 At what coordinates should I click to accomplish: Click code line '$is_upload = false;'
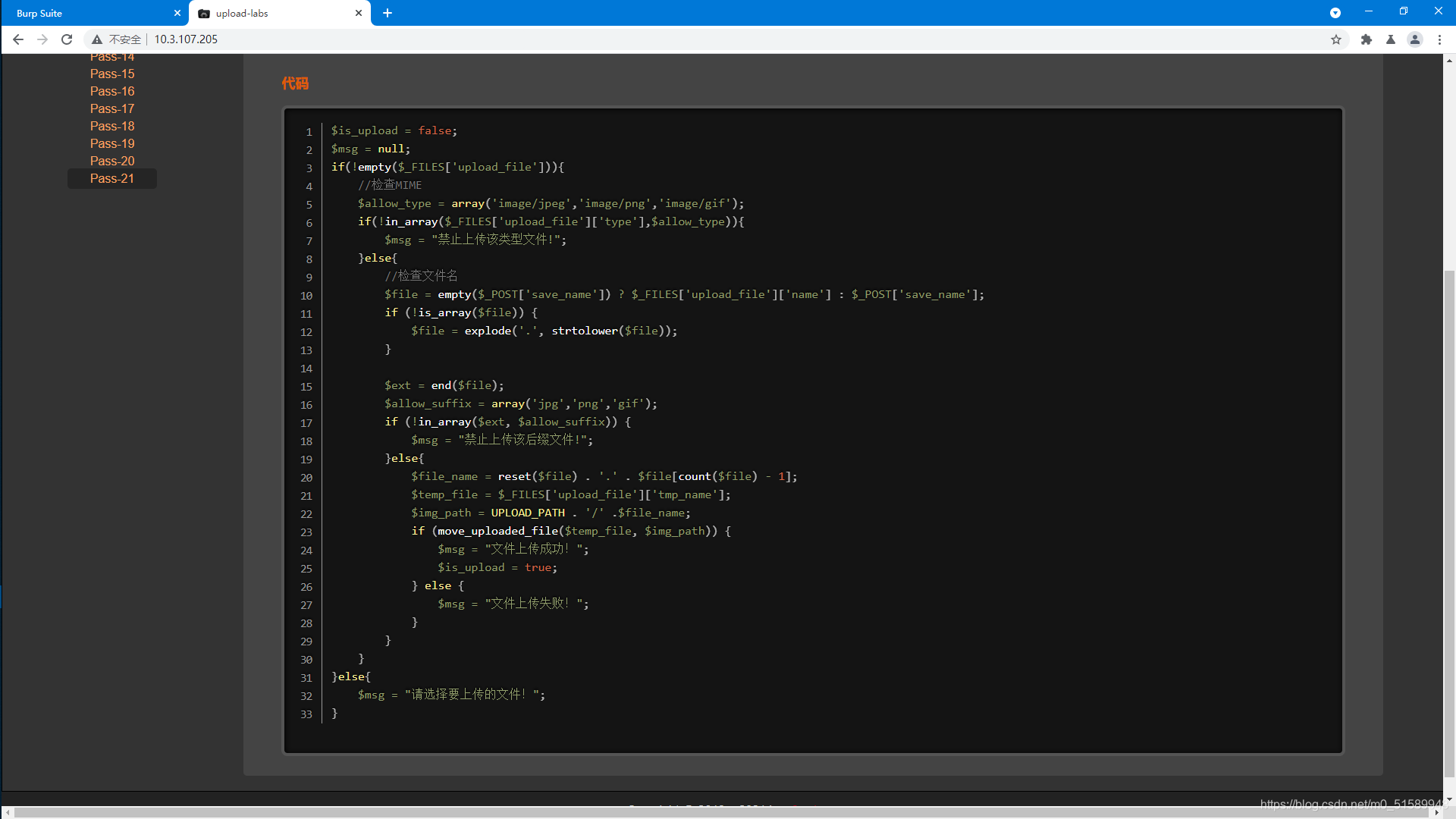pos(394,130)
